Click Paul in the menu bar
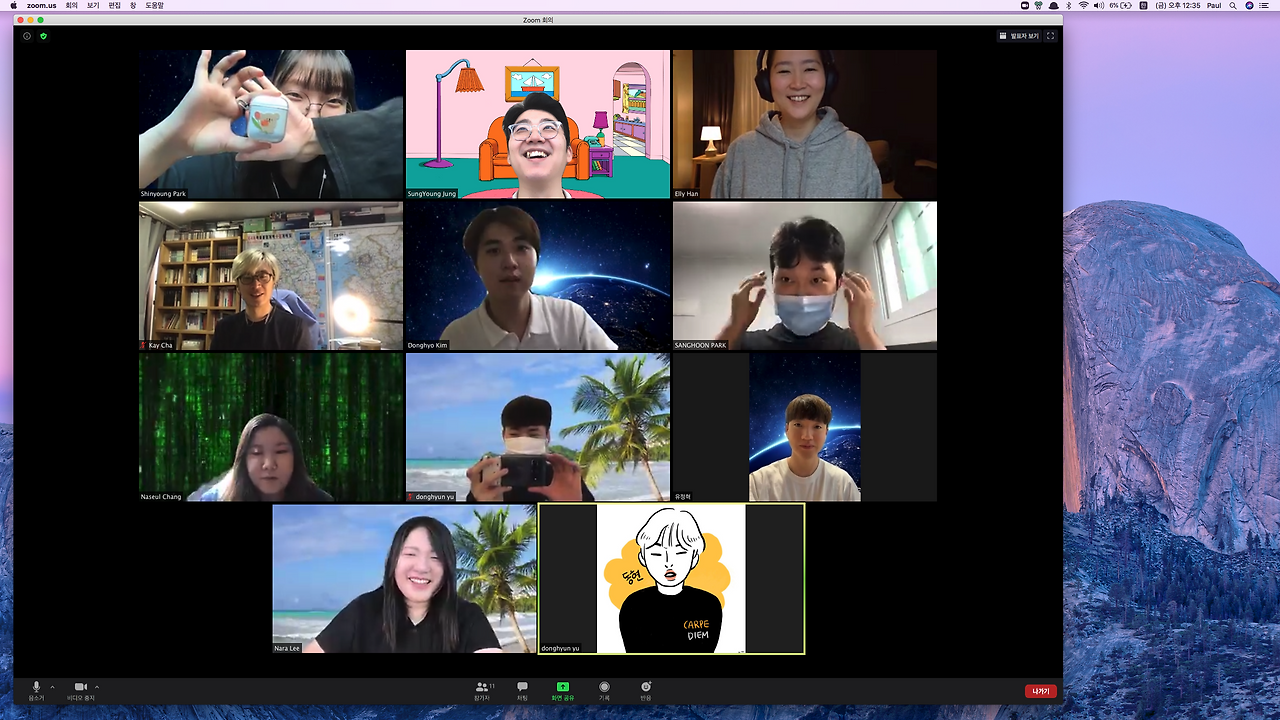Viewport: 1280px width, 720px height. [1213, 5]
